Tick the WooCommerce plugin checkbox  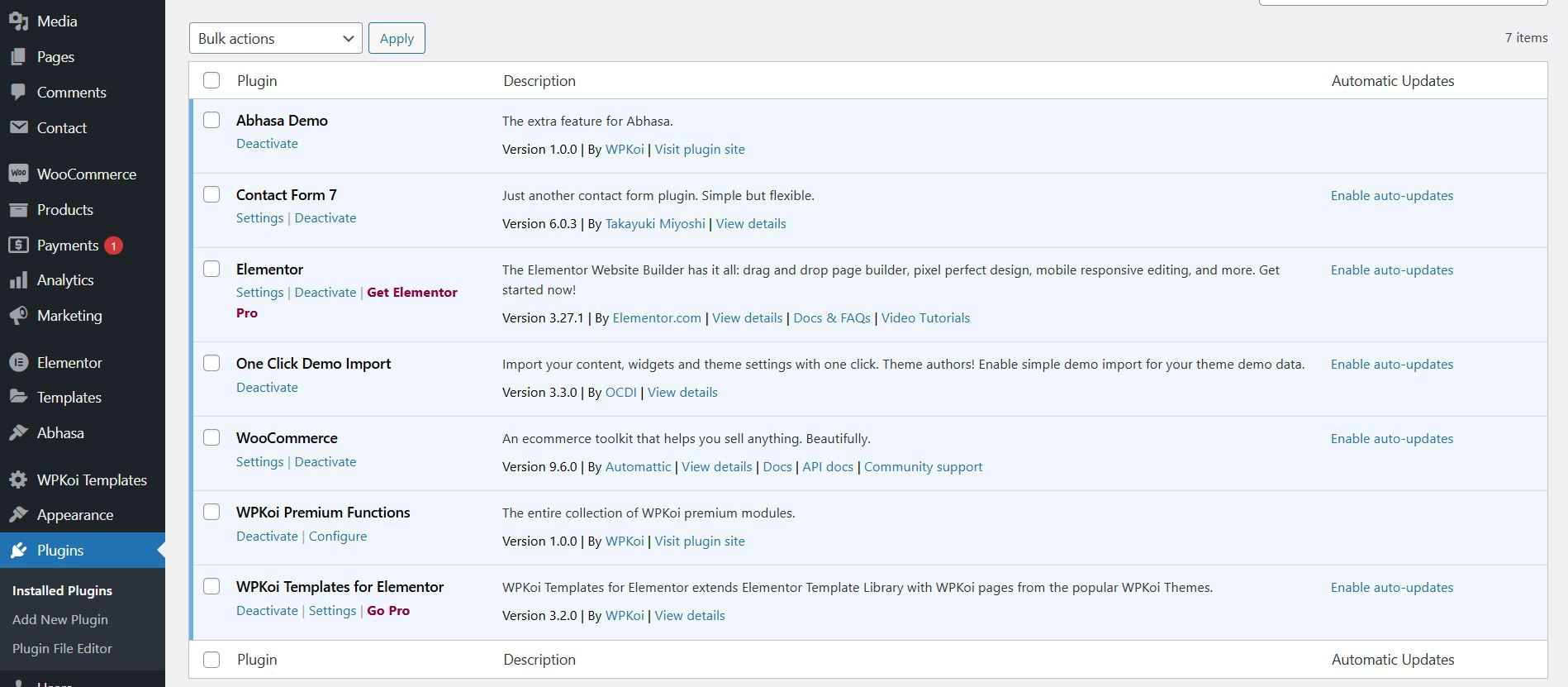pos(211,437)
